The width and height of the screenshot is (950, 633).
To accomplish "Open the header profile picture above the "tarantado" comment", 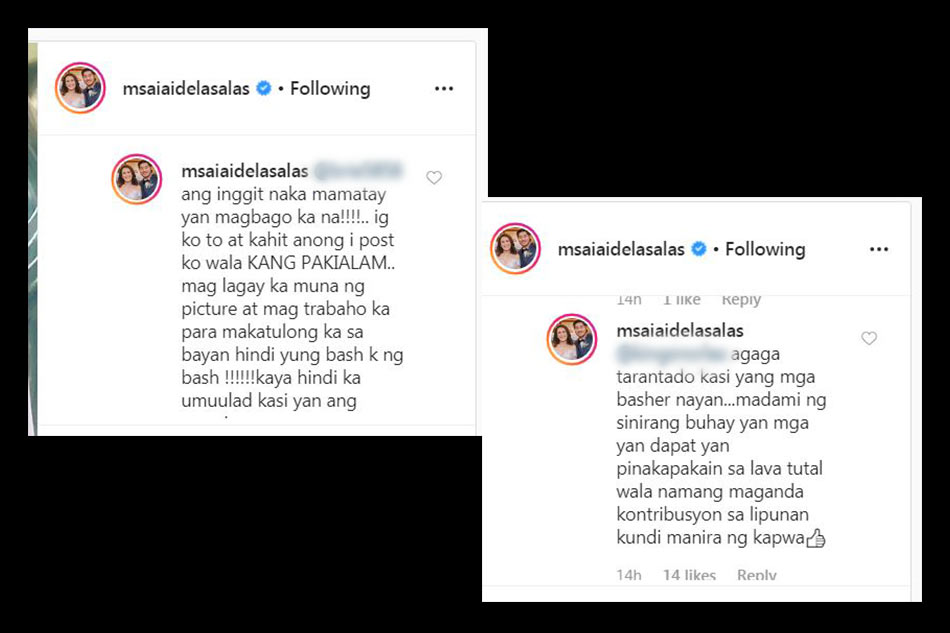I will [516, 248].
